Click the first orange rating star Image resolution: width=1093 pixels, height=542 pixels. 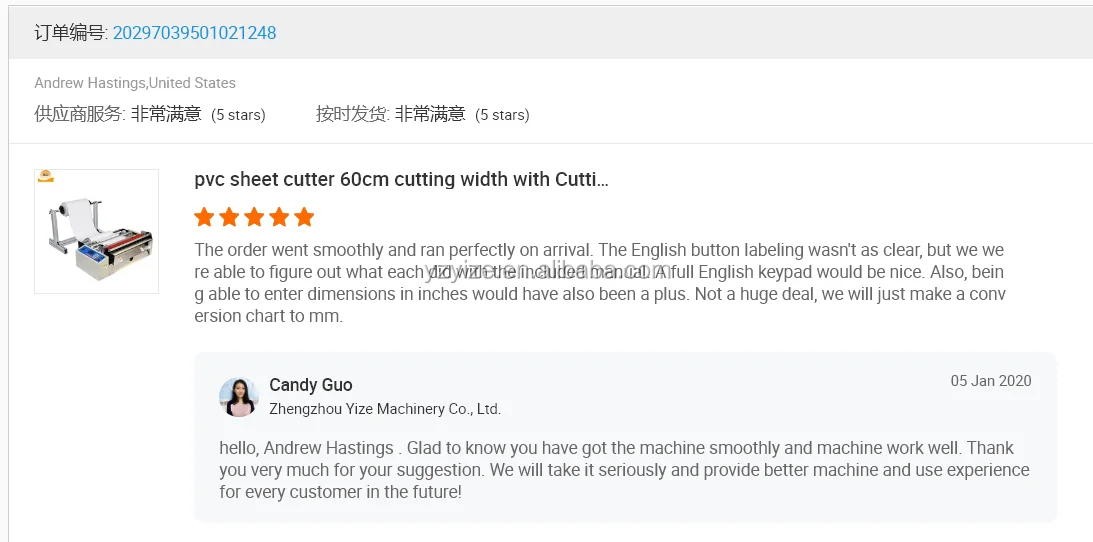204,217
